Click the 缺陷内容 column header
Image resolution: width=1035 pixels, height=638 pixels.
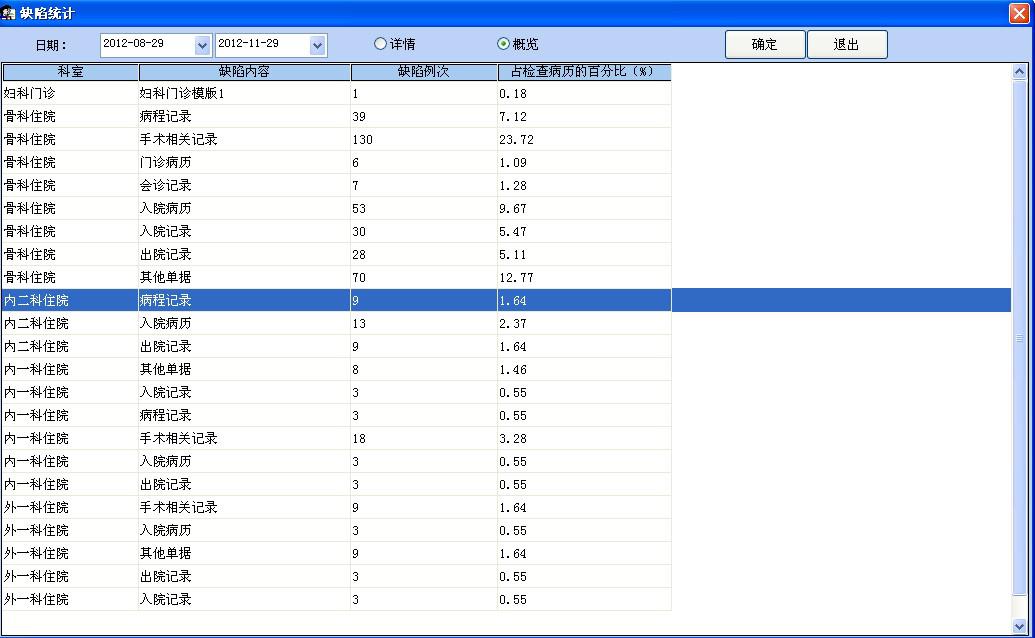[244, 72]
